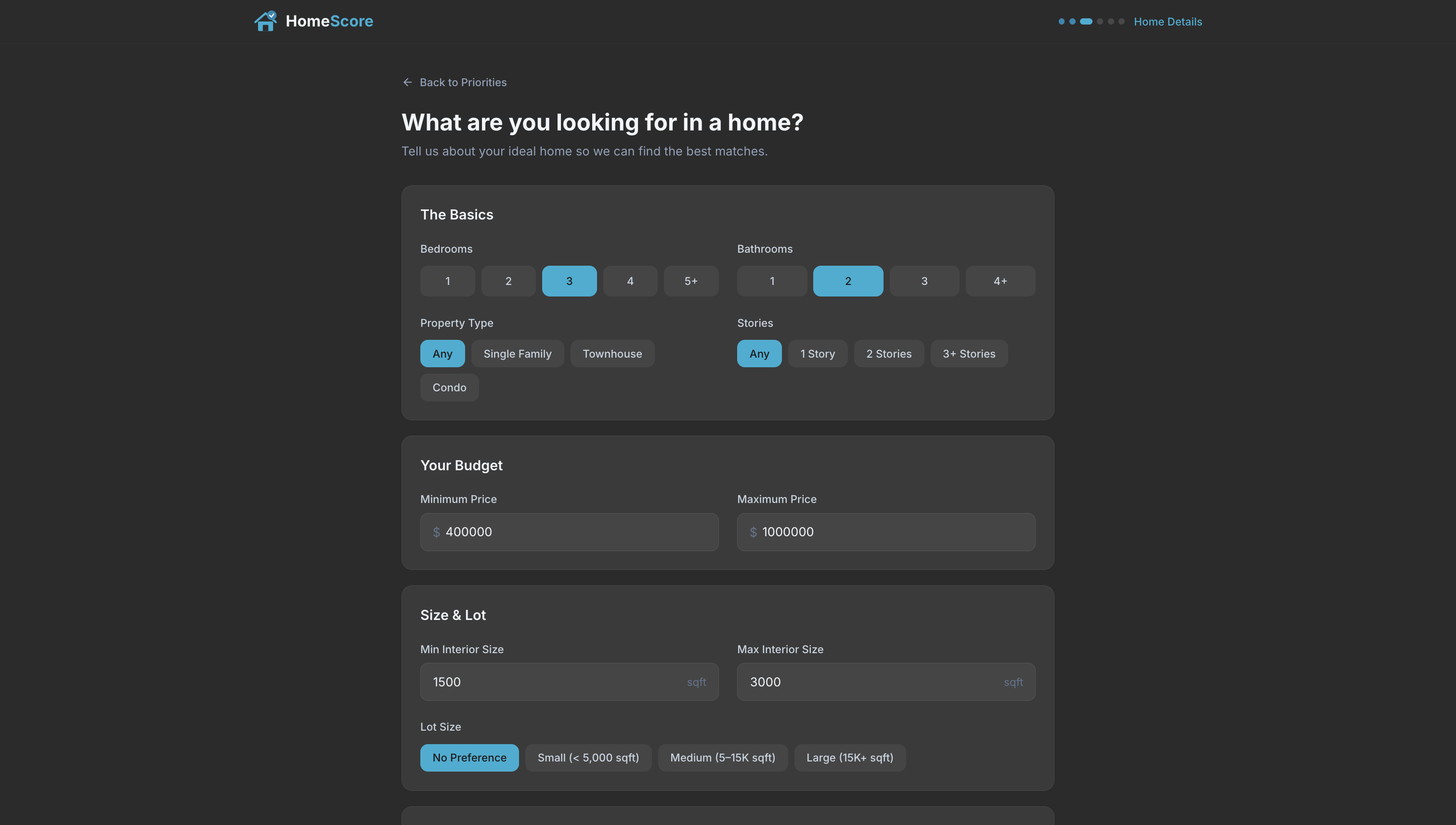Choose Single Family property type

point(517,354)
